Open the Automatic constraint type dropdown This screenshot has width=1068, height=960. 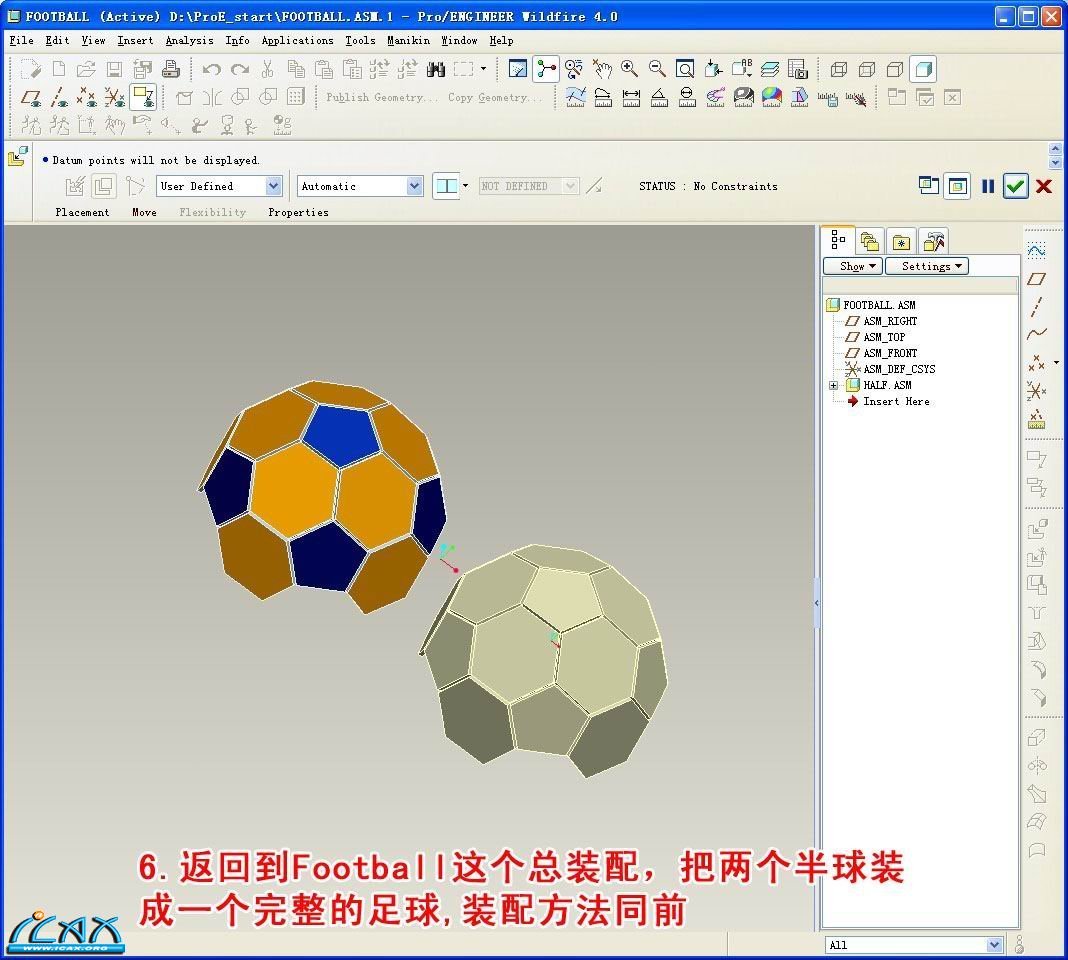pyautogui.click(x=414, y=186)
